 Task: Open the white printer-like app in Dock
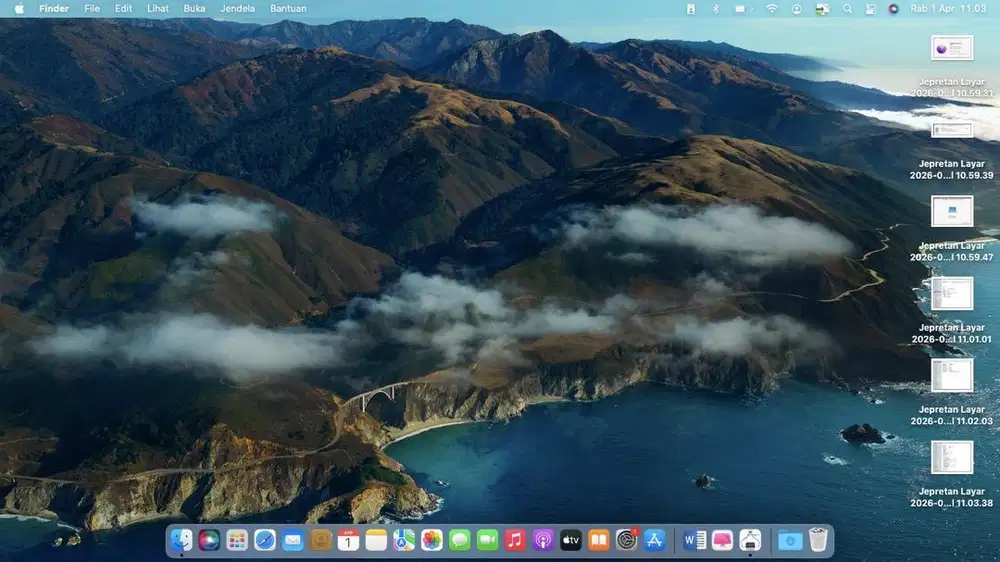750,540
